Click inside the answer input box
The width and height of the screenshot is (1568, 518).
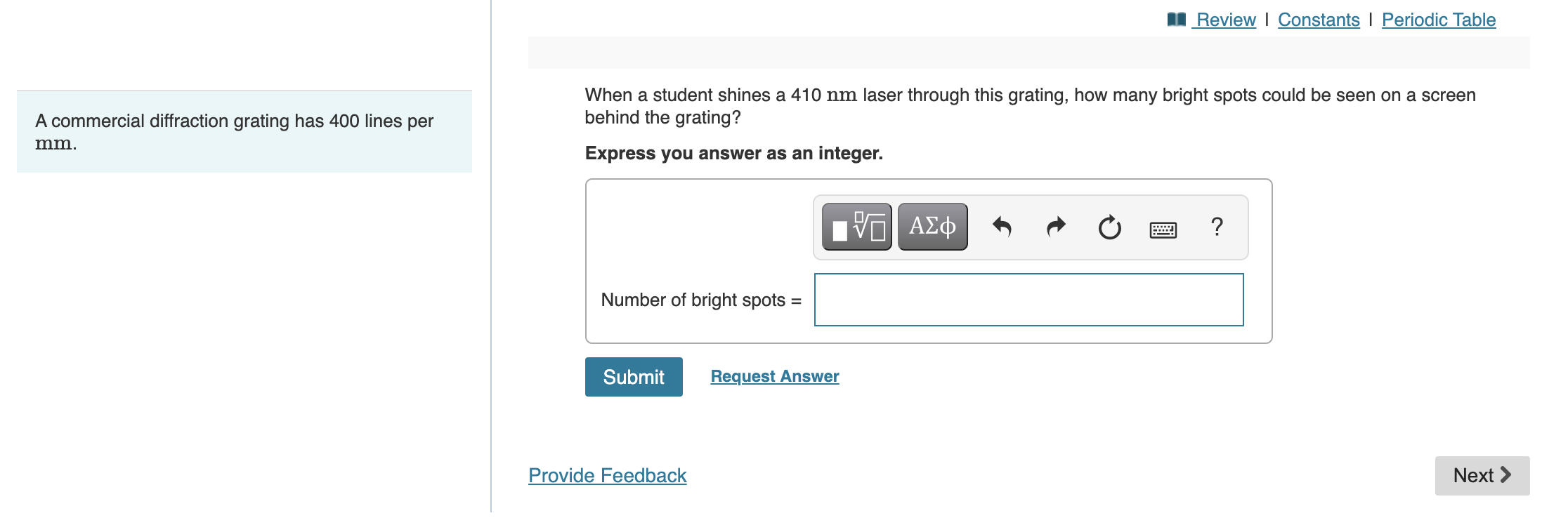1028,300
